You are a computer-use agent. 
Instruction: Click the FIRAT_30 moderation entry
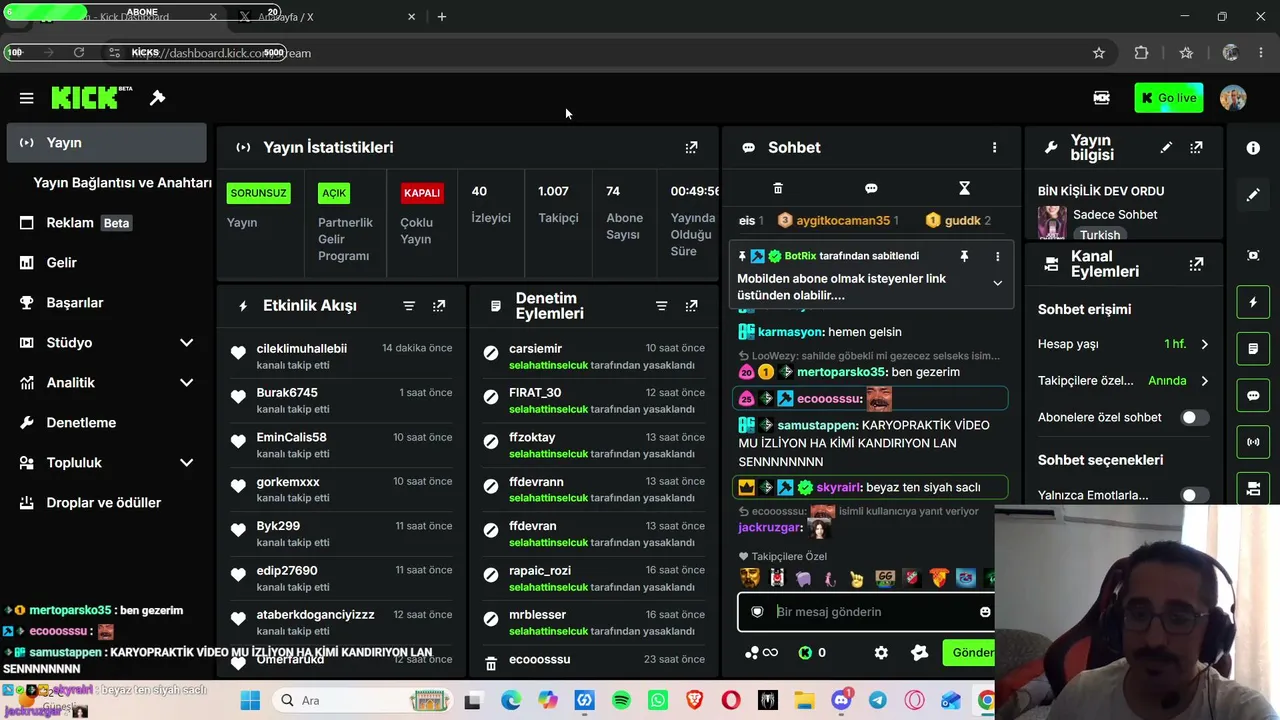tap(594, 400)
